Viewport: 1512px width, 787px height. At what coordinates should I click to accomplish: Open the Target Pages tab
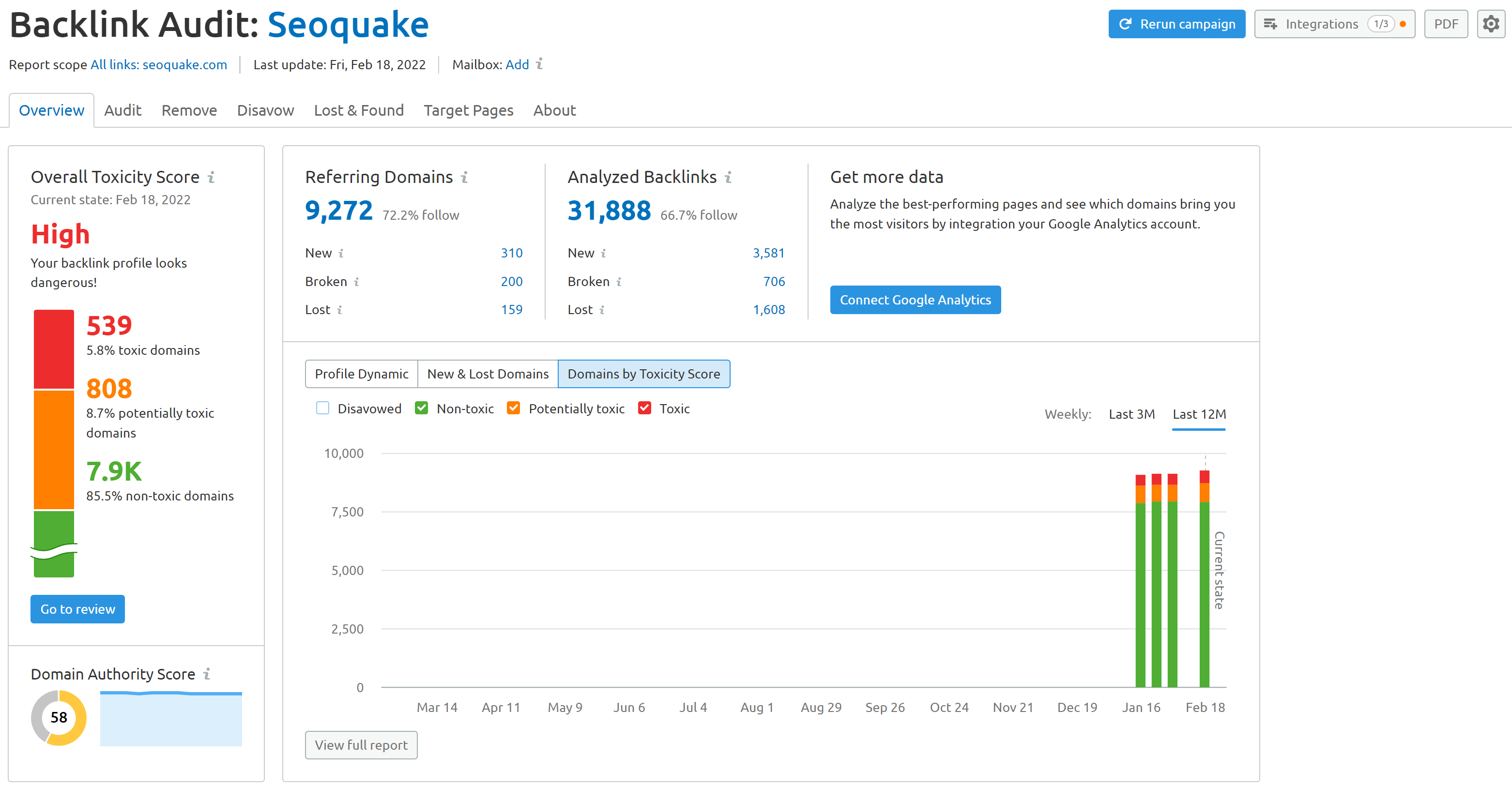(468, 110)
